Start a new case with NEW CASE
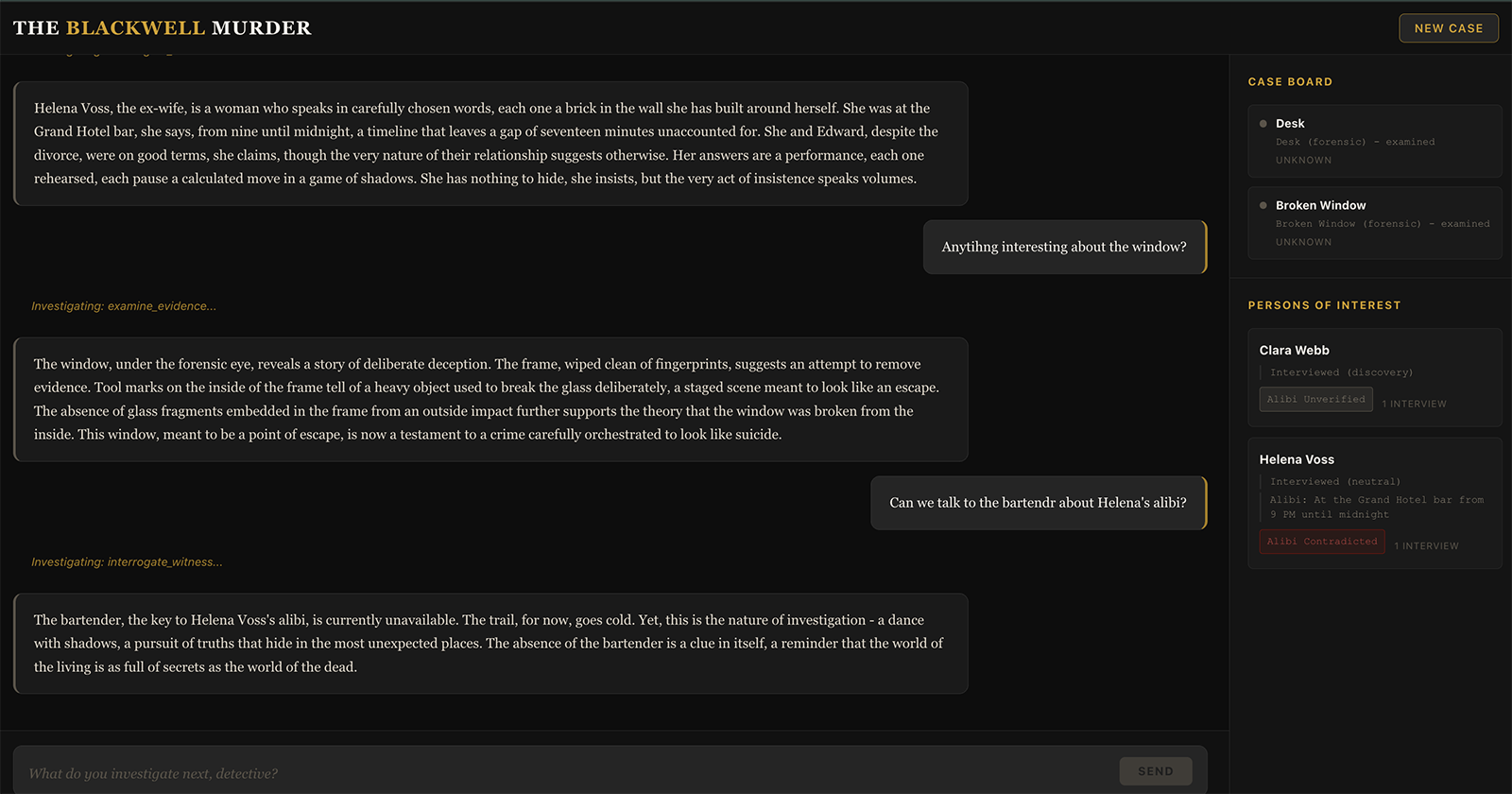The image size is (1512, 794). pos(1448,28)
